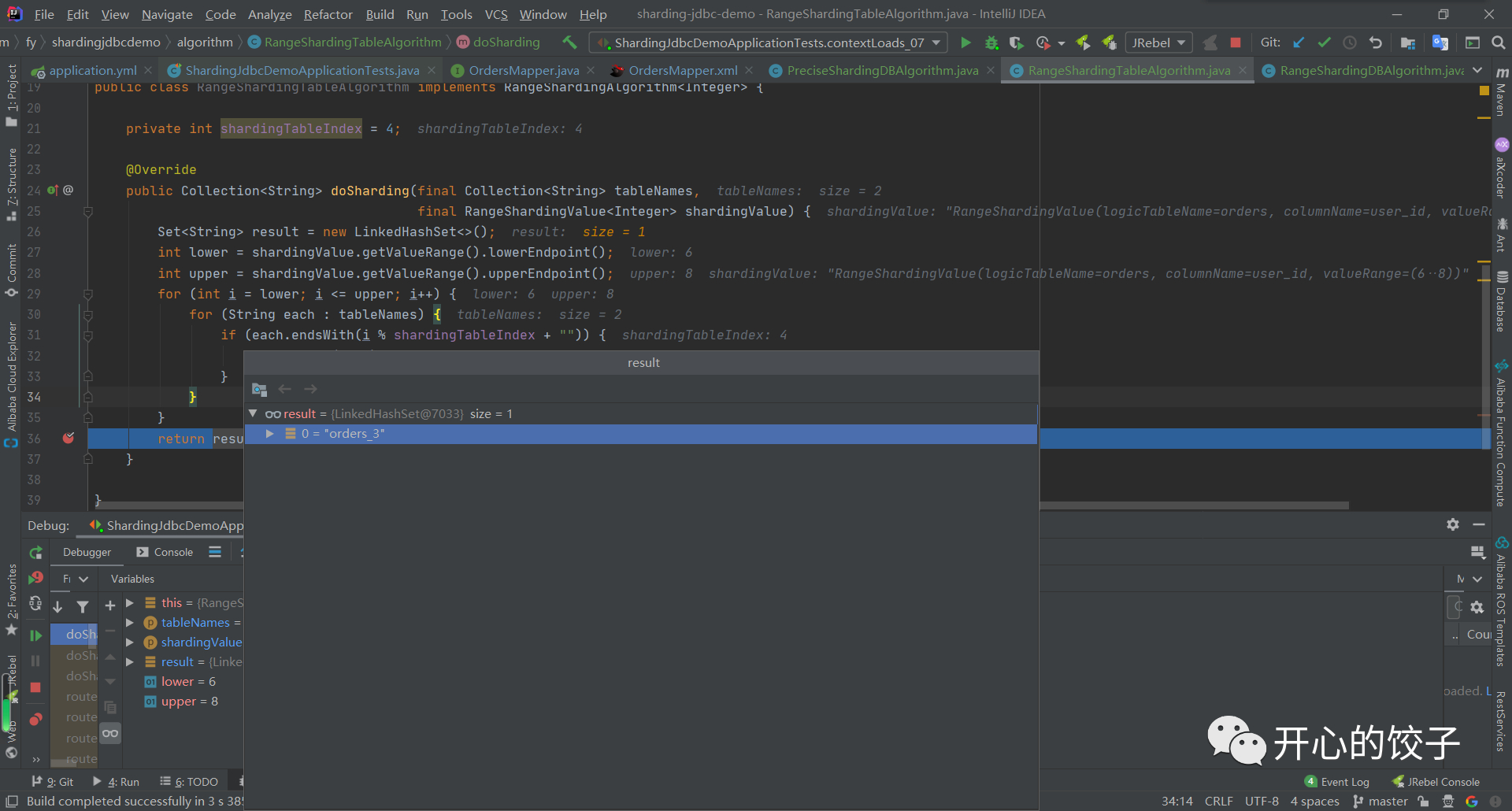Open the Frames dropdown chevron
Image resolution: width=1512 pixels, height=811 pixels.
[x=83, y=579]
